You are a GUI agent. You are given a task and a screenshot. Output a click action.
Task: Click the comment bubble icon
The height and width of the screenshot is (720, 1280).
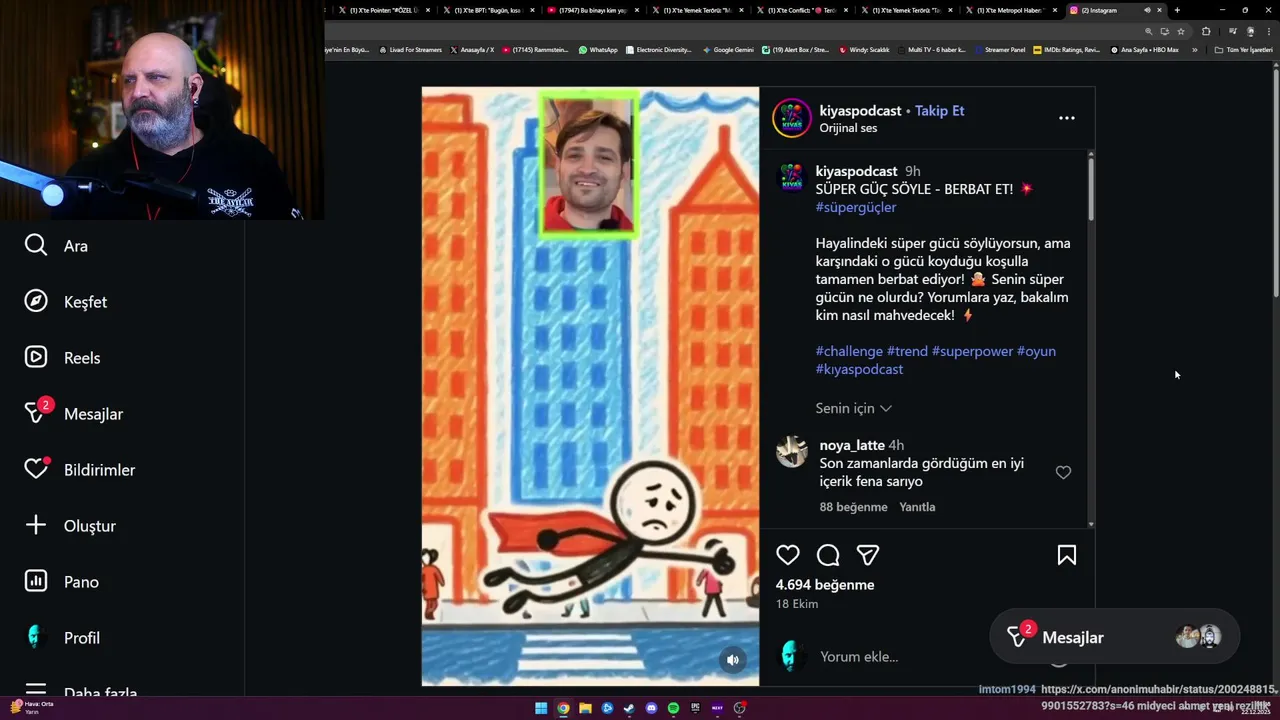(x=828, y=555)
